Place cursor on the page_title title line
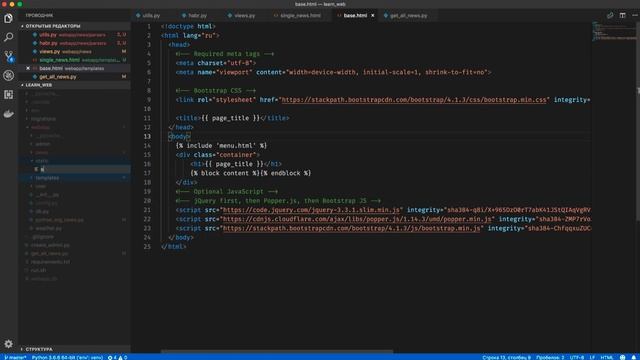640x360 pixels. (233, 118)
